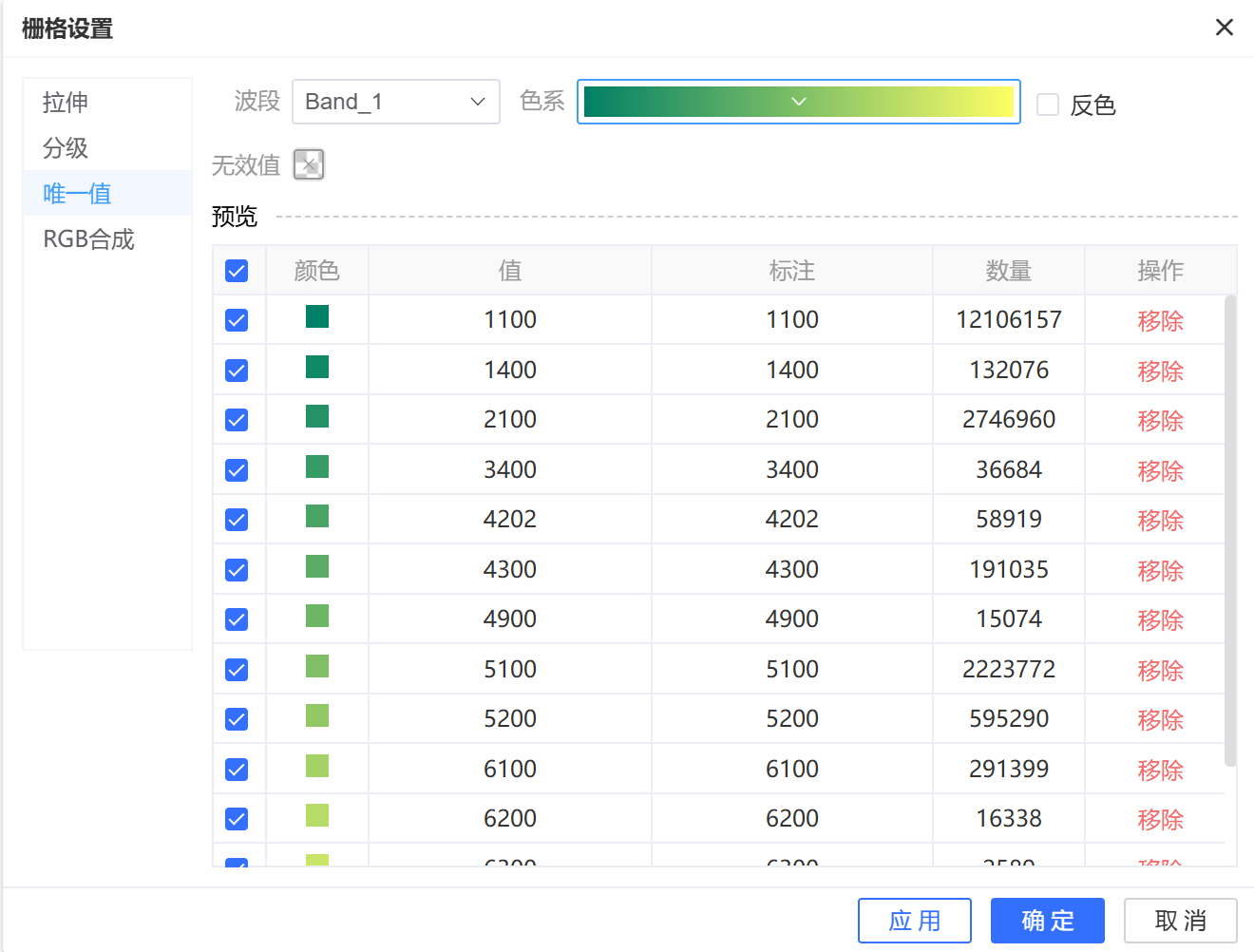Remove the 2100 row via 移除

click(x=1160, y=421)
